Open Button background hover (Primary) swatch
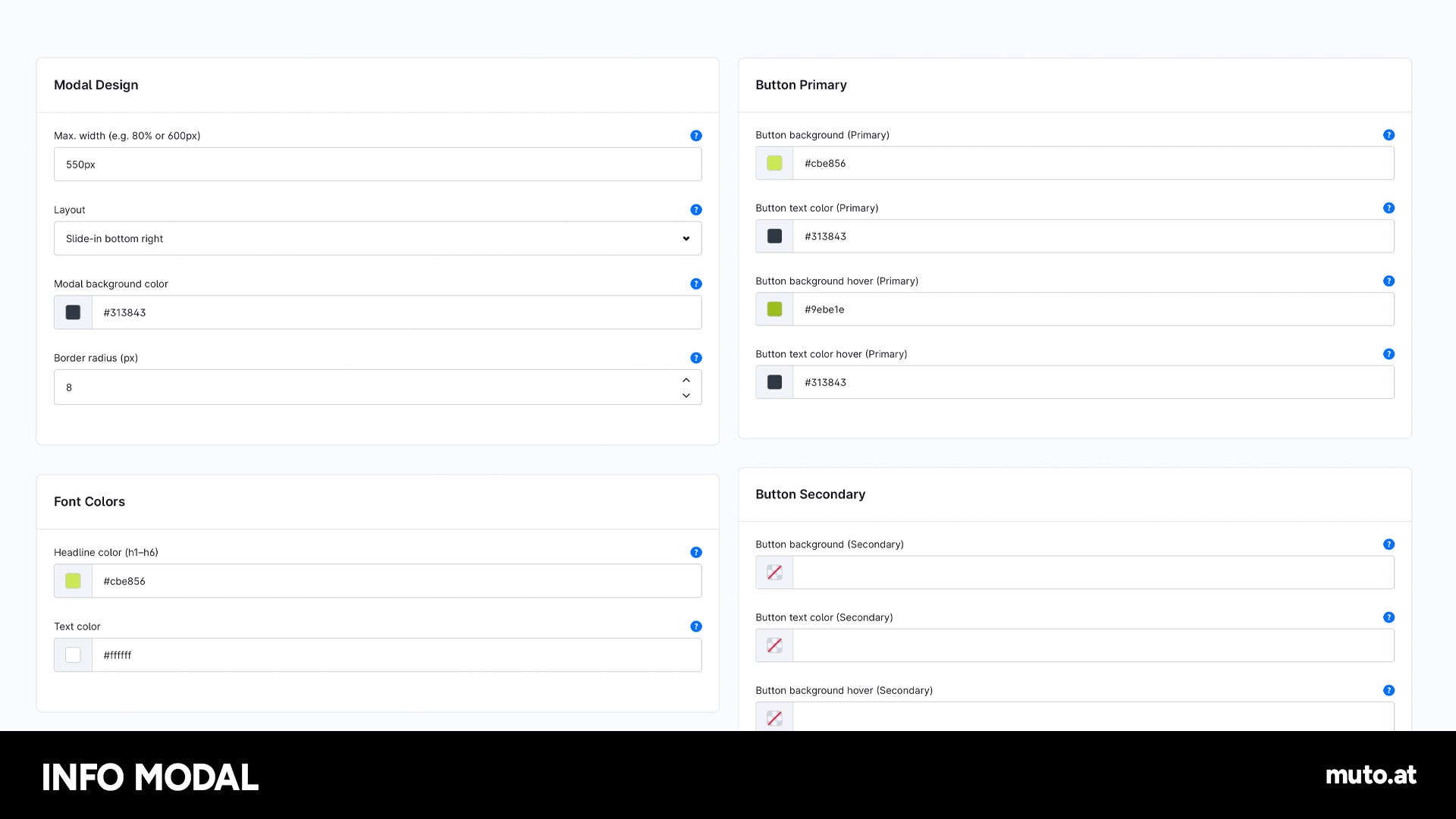Viewport: 1456px width, 819px height. tap(774, 309)
